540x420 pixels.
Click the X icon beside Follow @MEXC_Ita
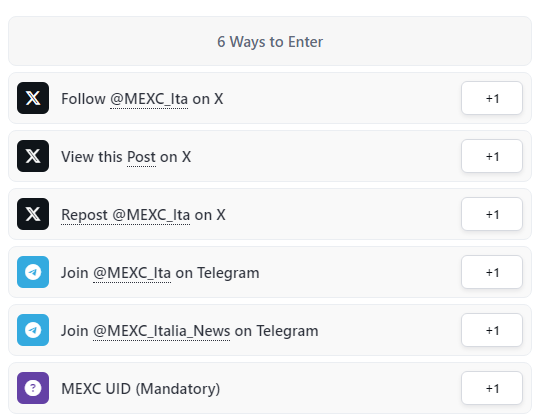(33, 98)
